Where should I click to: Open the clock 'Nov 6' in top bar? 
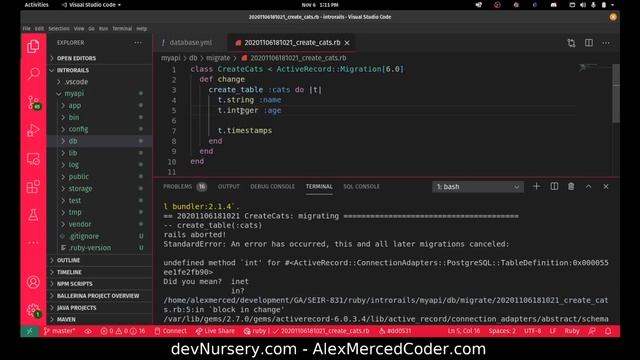(320, 5)
